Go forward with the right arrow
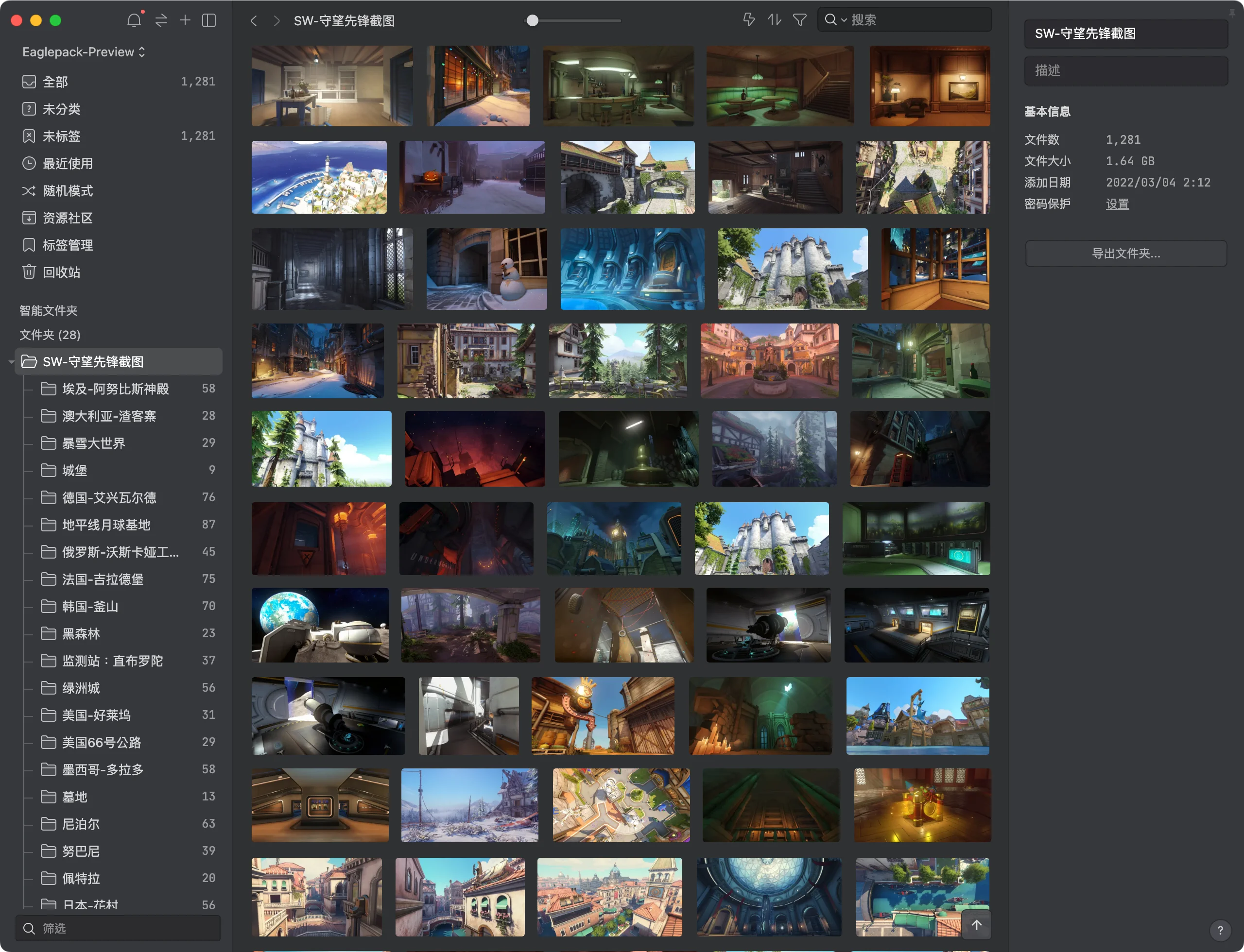 tap(276, 21)
